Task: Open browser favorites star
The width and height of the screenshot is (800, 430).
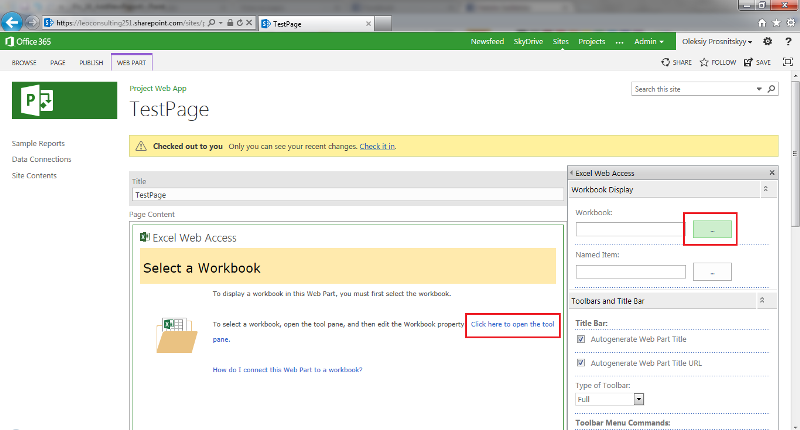Action: click(x=776, y=22)
